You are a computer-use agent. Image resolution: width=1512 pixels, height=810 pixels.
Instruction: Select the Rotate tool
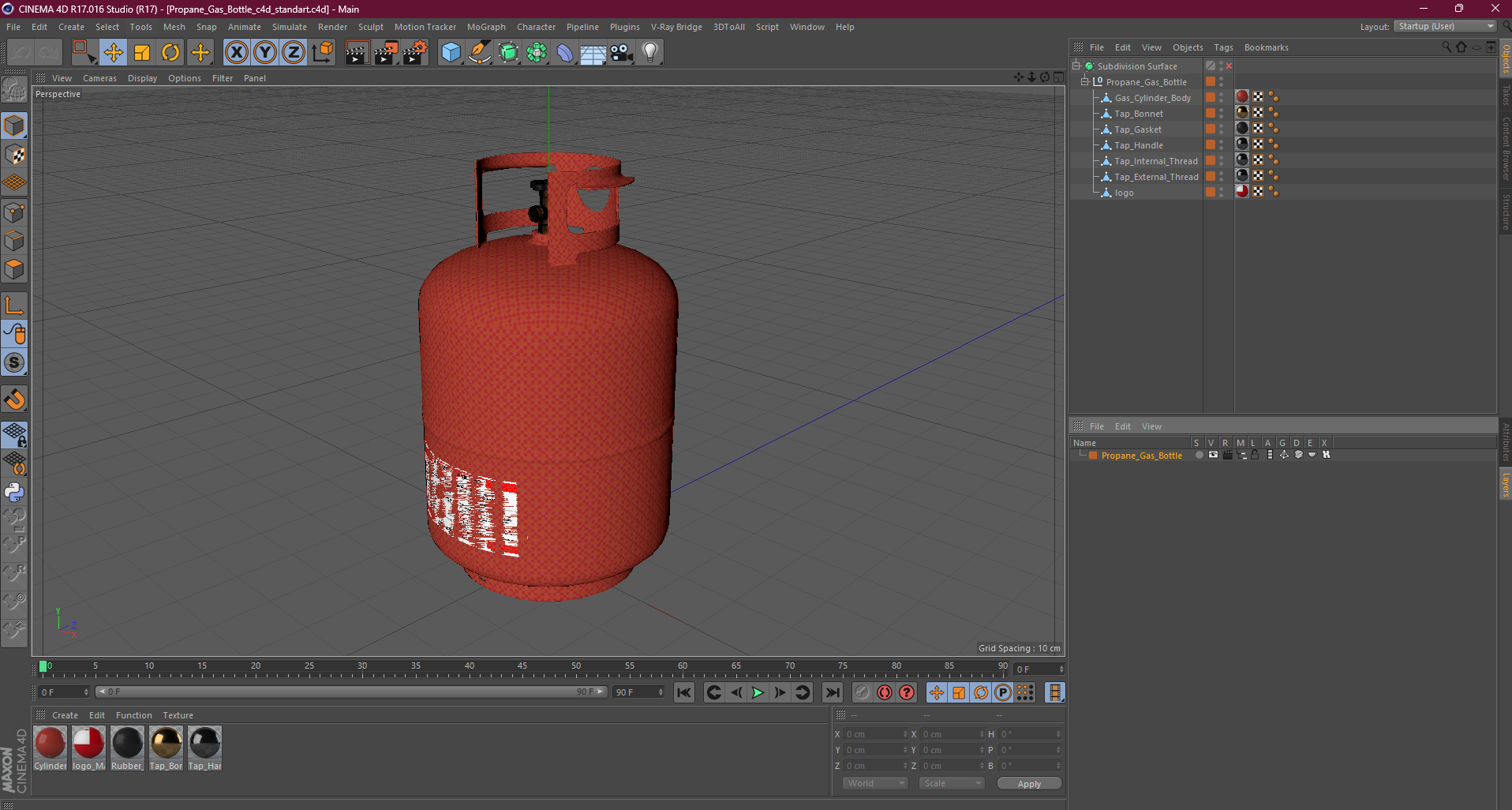pyautogui.click(x=170, y=53)
